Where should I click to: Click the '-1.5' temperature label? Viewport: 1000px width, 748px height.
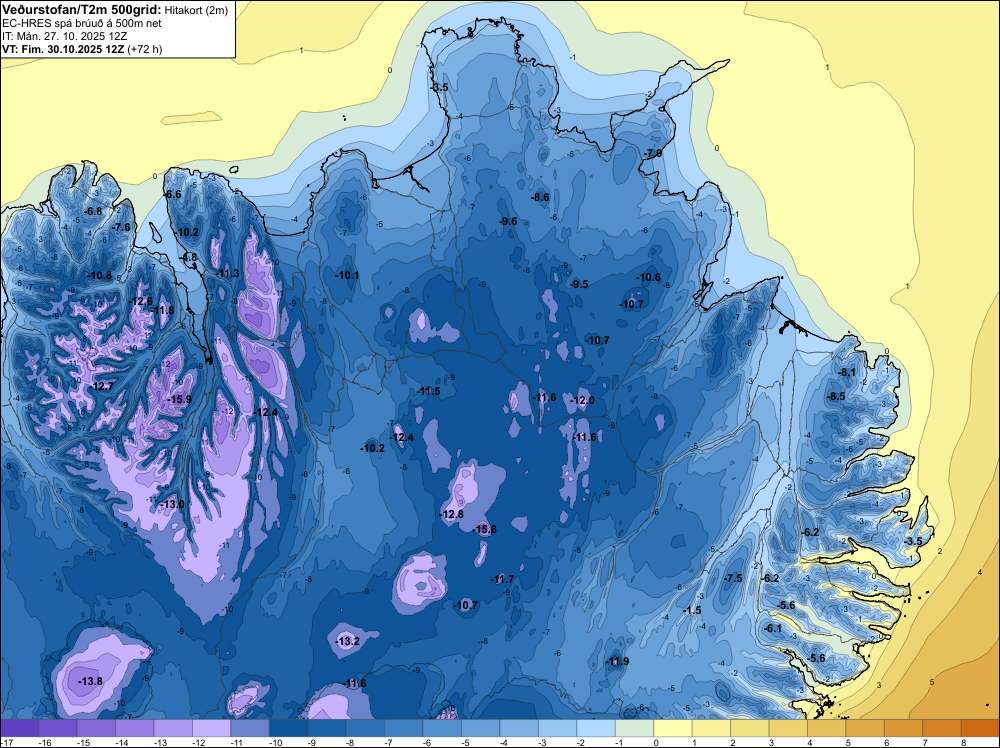(692, 610)
